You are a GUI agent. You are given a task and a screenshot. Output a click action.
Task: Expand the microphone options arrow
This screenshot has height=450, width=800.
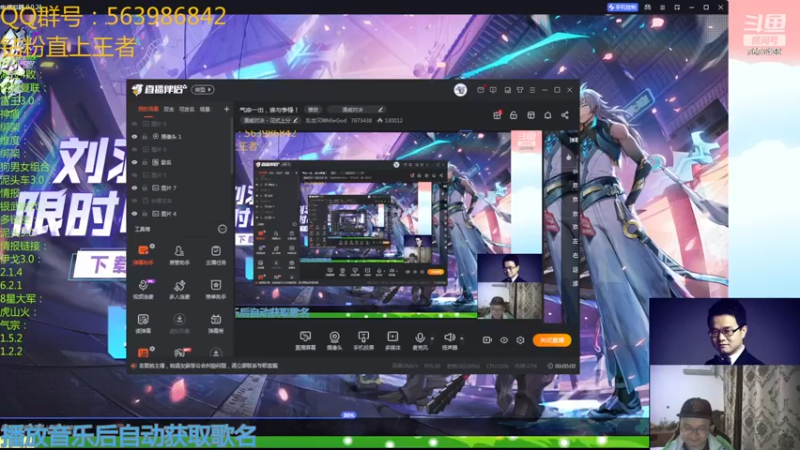pyautogui.click(x=433, y=338)
